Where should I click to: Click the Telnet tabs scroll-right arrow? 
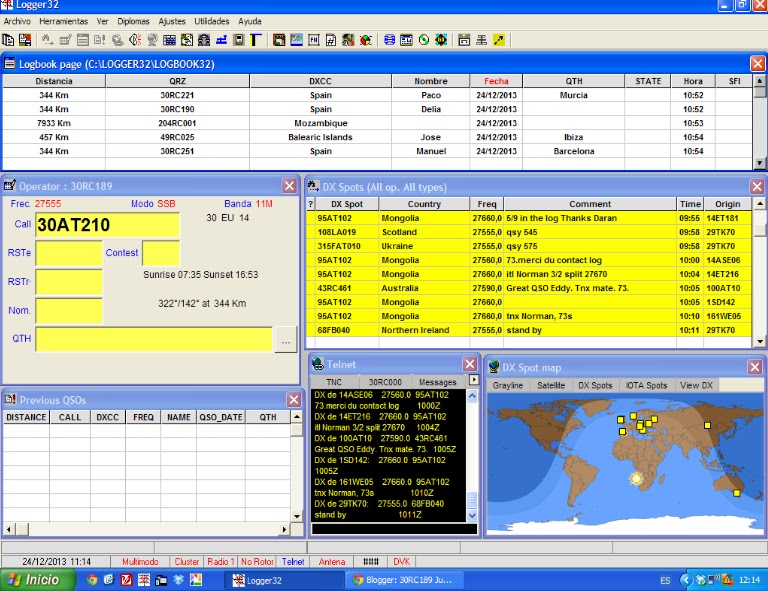point(474,379)
